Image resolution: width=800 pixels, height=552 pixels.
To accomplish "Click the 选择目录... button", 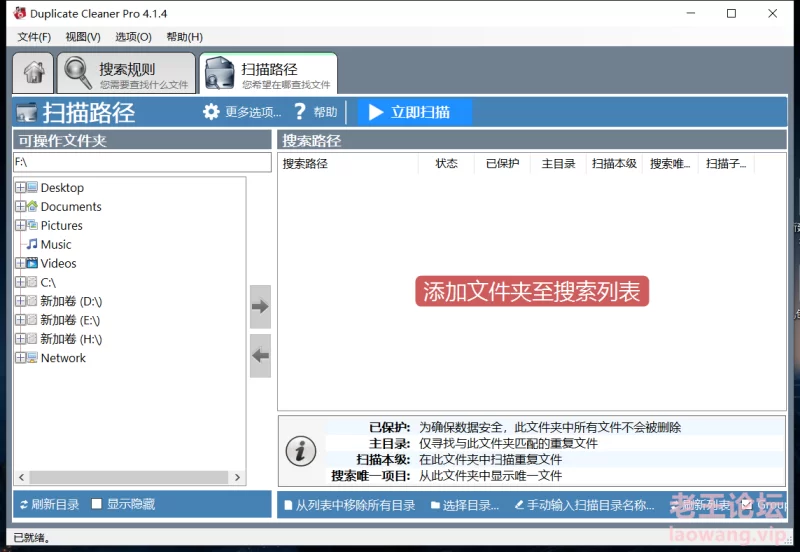I will point(465,505).
